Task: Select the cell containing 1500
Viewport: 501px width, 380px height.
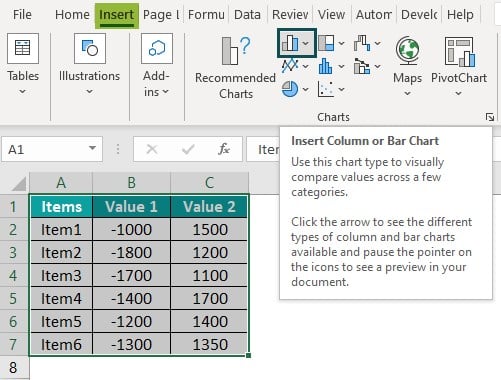Action: coord(209,230)
